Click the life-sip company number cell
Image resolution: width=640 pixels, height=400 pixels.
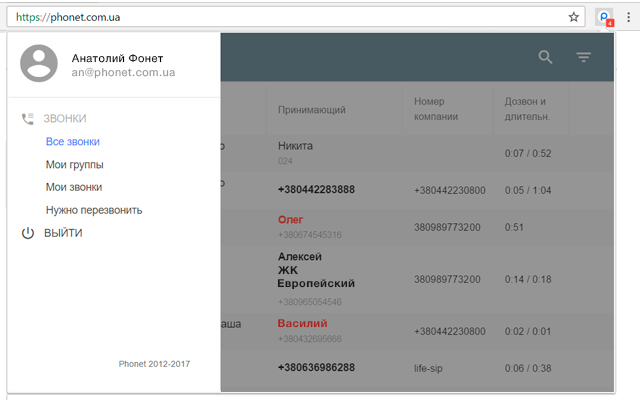(428, 368)
